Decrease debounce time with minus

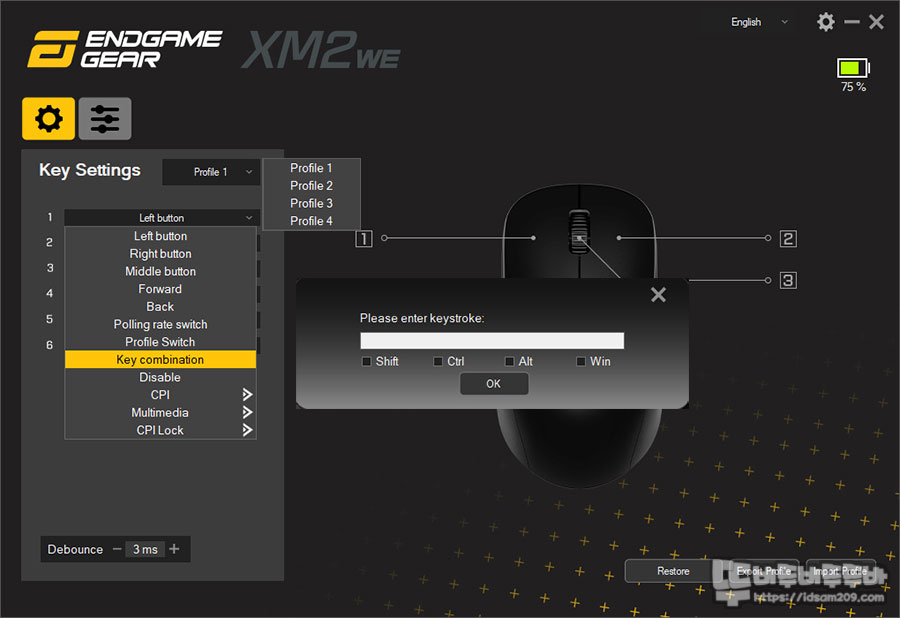[117, 549]
